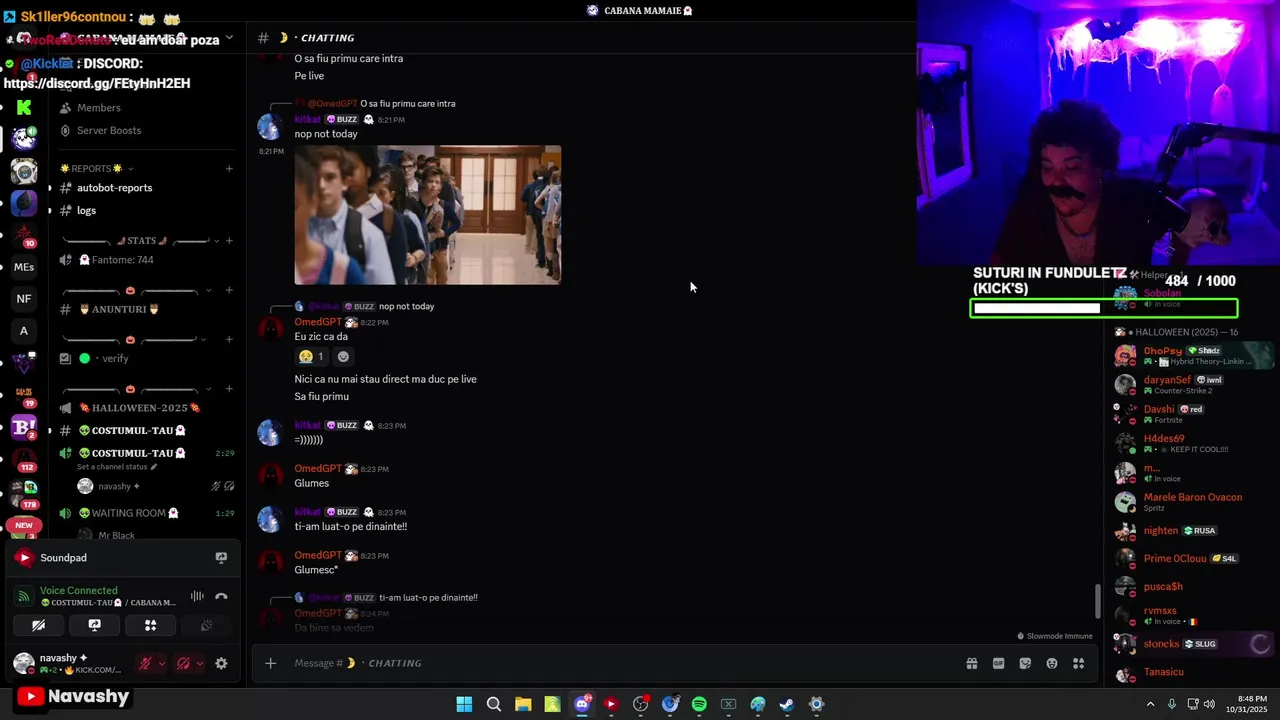Open Steam from the taskbar
Screen dimensions: 1280x720
coord(787,704)
